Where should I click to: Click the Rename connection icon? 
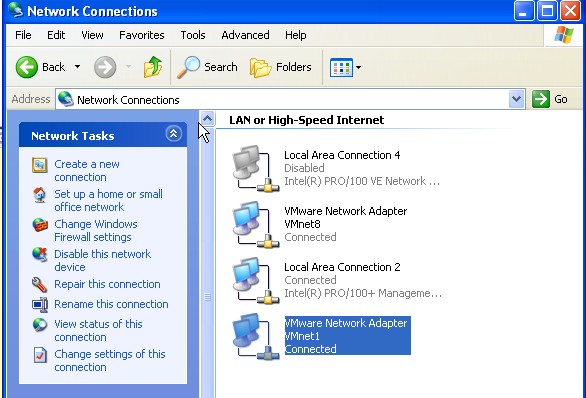point(40,305)
